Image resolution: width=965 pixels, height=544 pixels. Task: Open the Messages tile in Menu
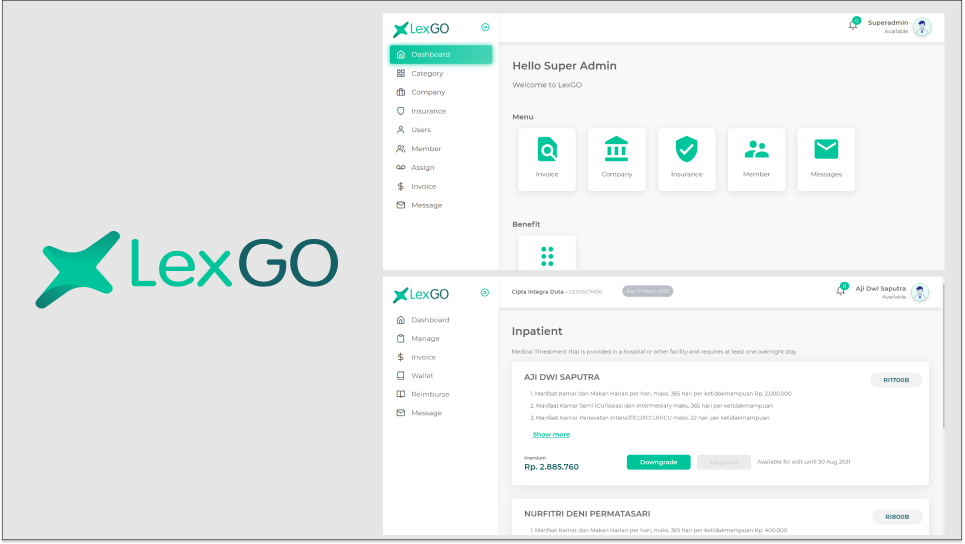coord(826,159)
